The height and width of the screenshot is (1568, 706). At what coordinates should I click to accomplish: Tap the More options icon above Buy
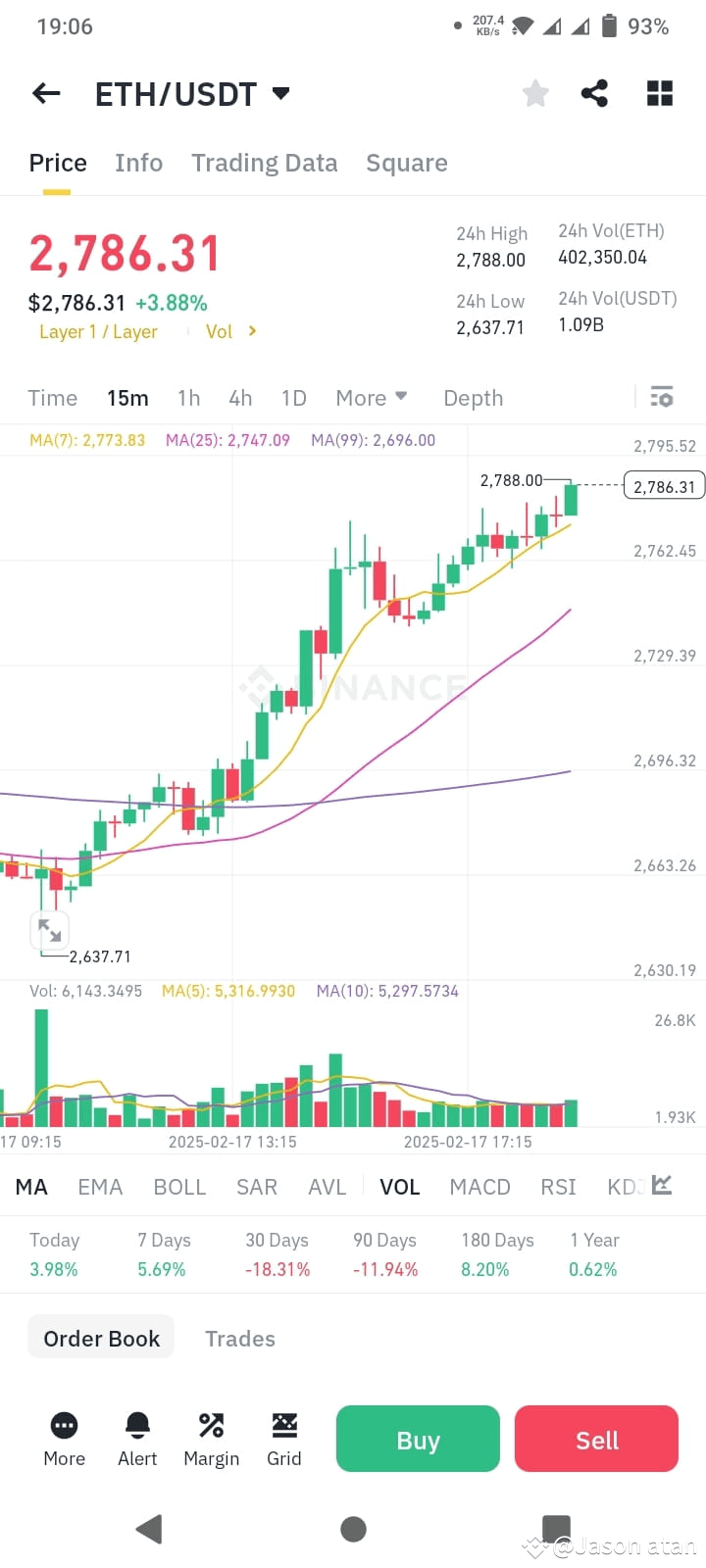[64, 1426]
